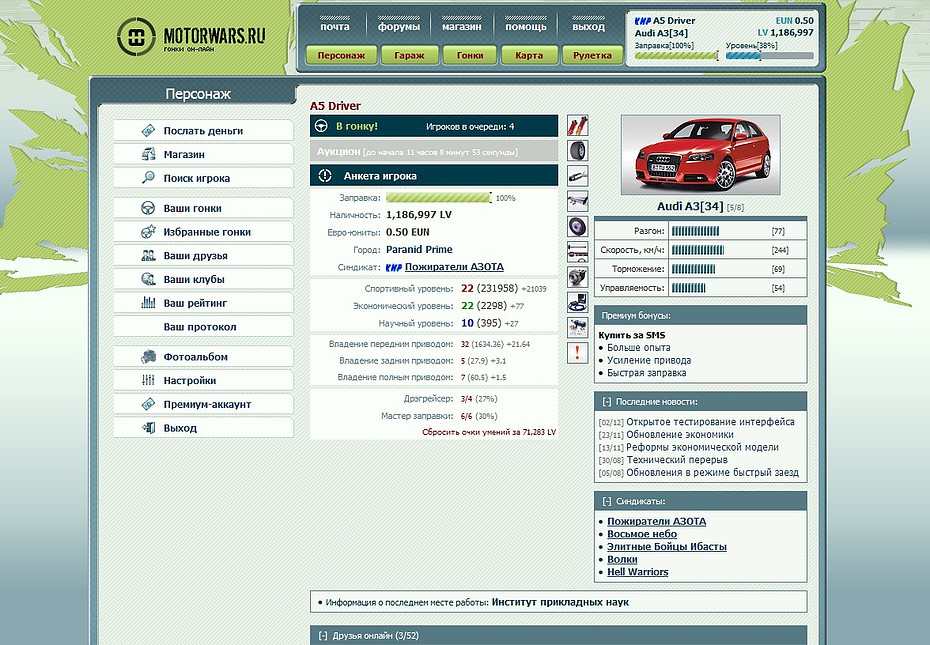Click the steering wheel icon in В гонку! bar
930x645 pixels.
(x=321, y=126)
